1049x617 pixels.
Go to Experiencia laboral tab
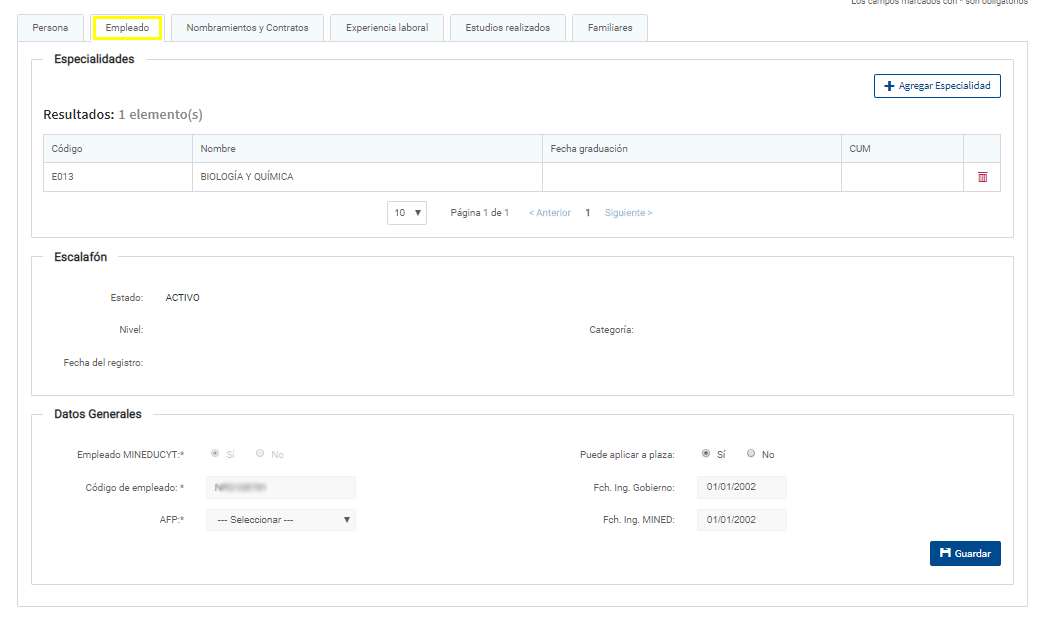pos(387,28)
